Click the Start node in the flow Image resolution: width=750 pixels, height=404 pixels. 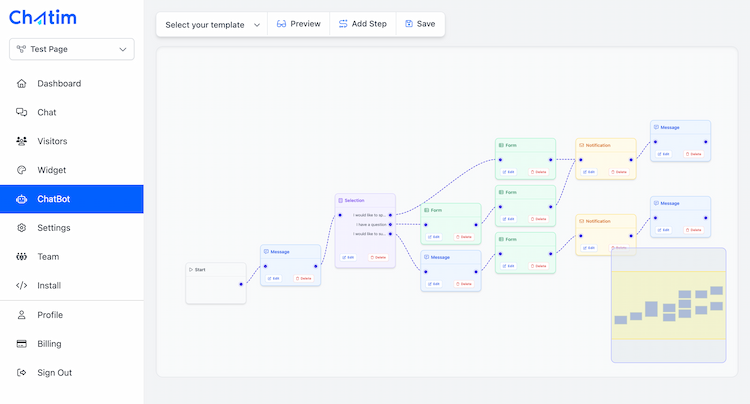click(x=215, y=283)
